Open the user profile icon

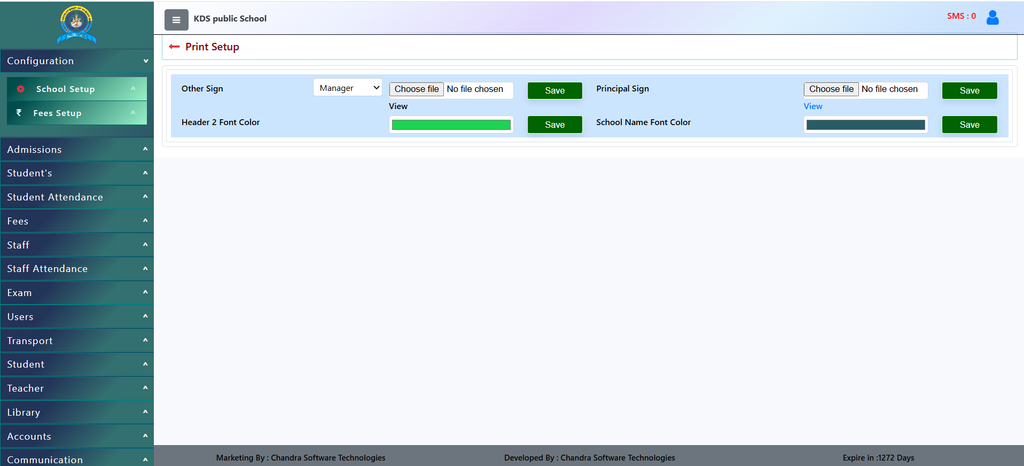pyautogui.click(x=992, y=18)
